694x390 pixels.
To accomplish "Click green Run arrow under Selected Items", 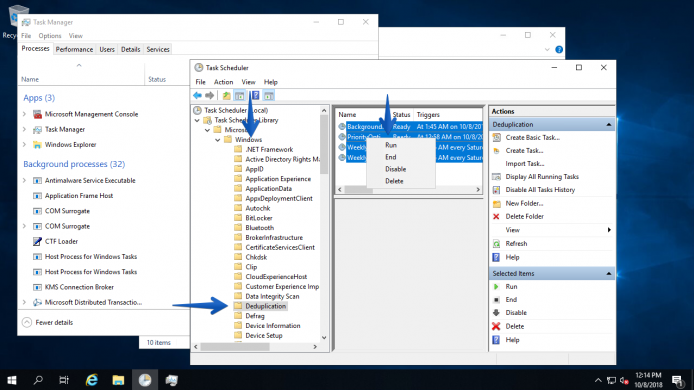I will pos(496,287).
